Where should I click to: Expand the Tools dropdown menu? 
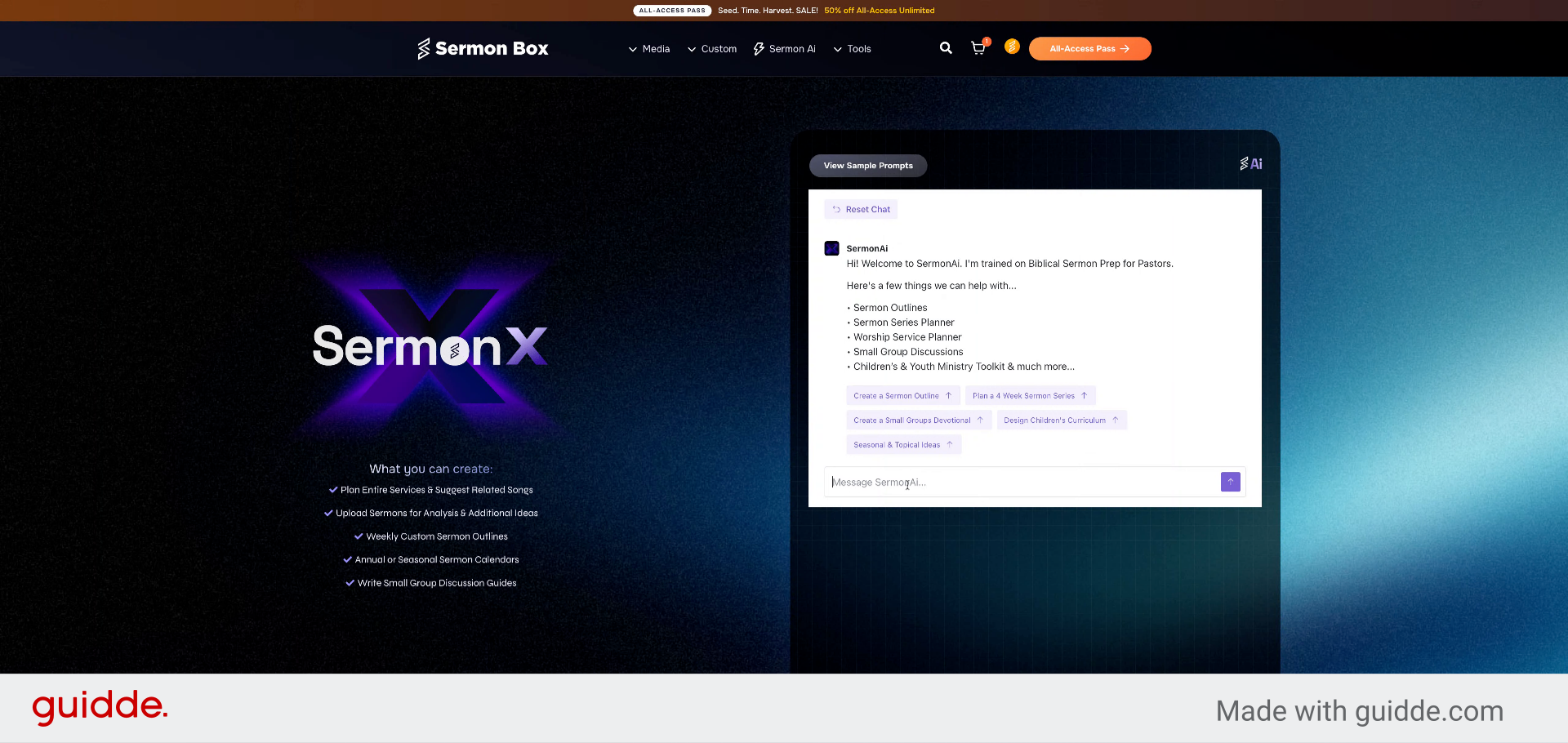pos(852,49)
